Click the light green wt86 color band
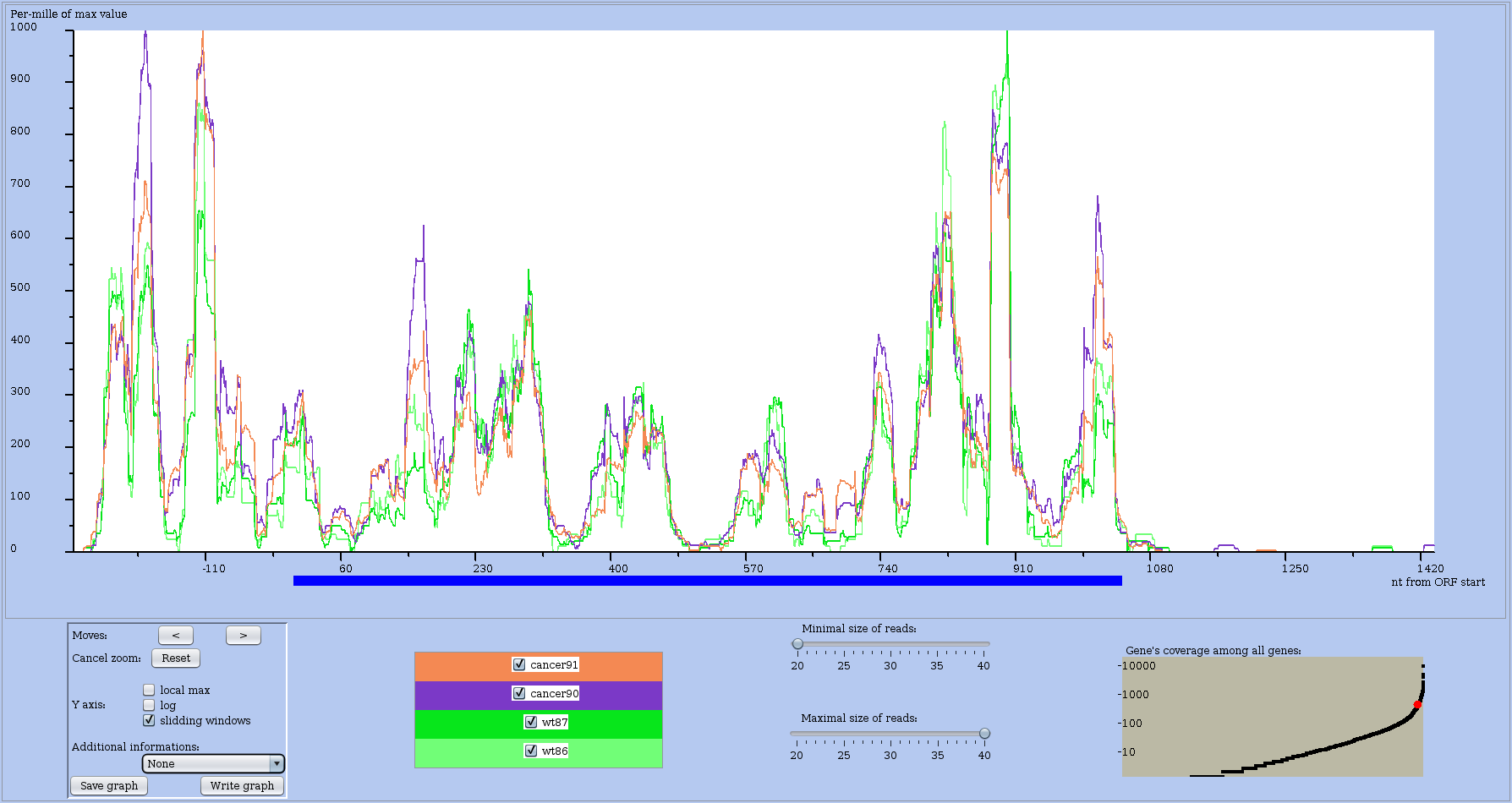The width and height of the screenshot is (1512, 803). [457, 753]
